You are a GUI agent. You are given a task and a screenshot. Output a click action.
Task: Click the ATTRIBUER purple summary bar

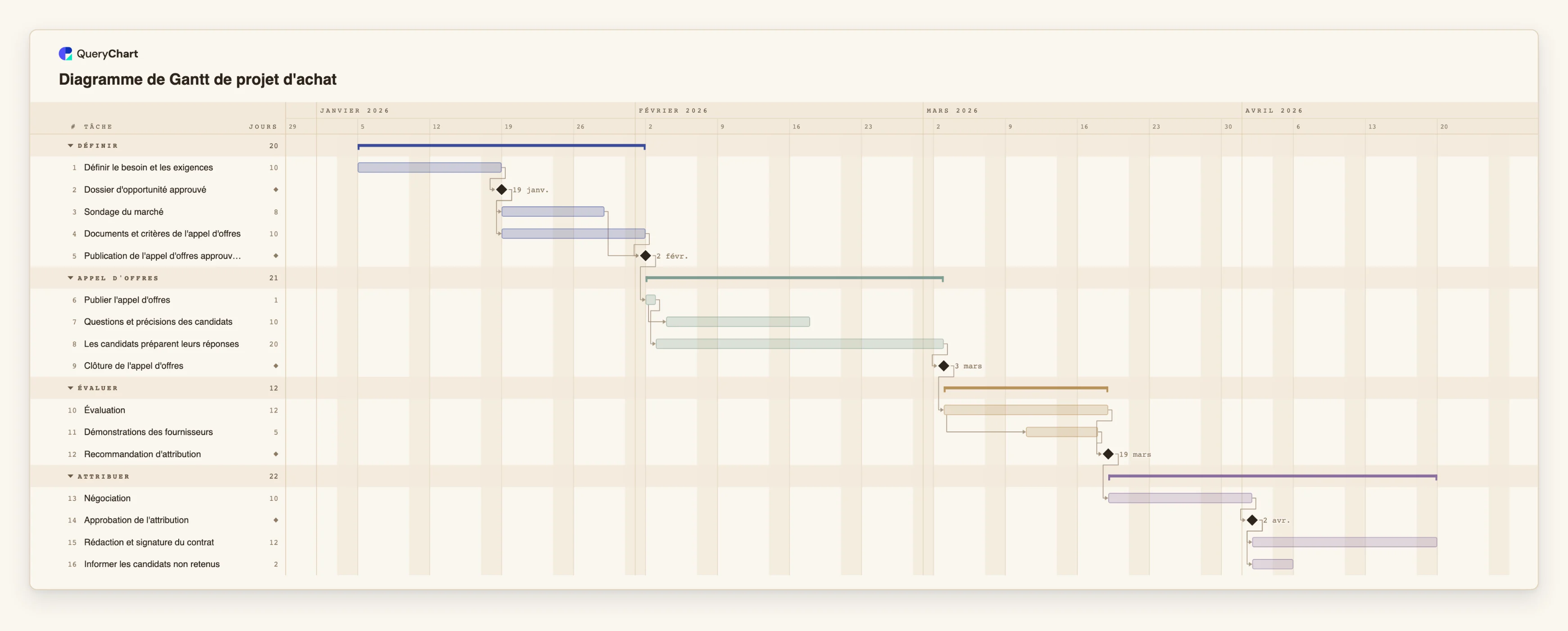(1273, 477)
